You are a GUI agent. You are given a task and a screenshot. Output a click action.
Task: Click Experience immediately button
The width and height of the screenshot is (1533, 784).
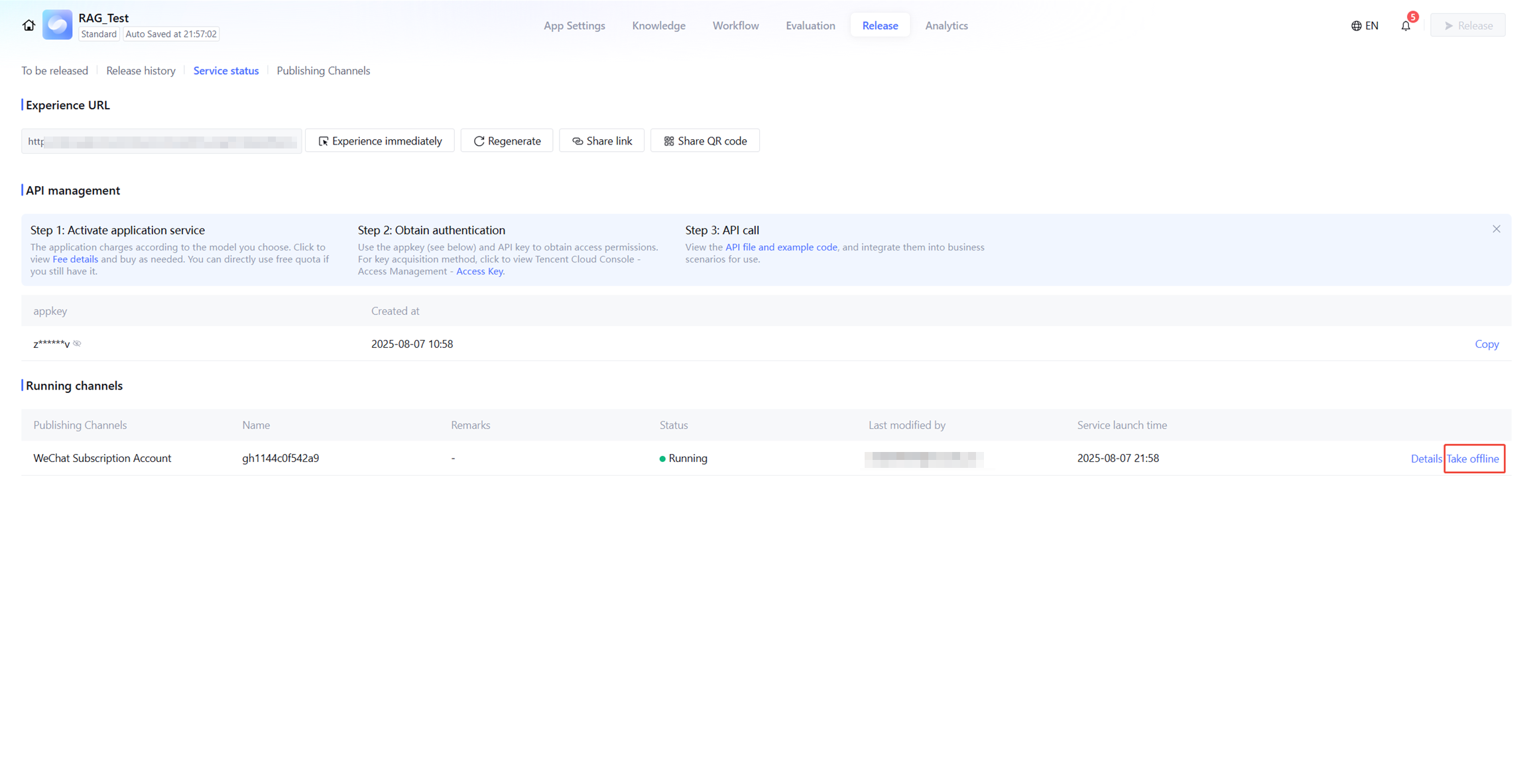coord(379,141)
